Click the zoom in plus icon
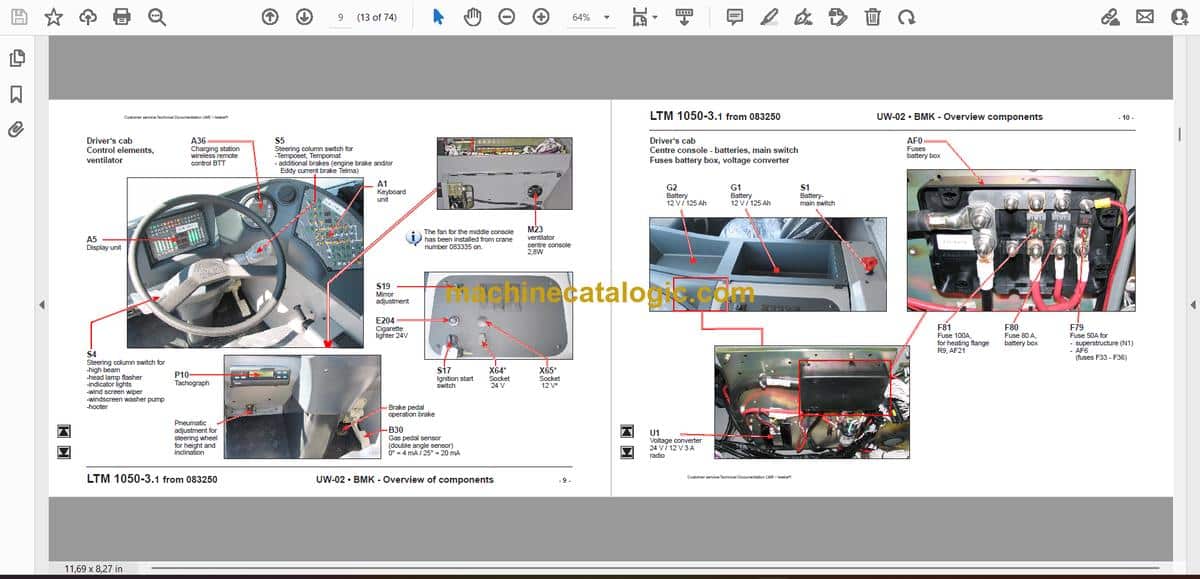The width and height of the screenshot is (1200, 579). coord(541,17)
